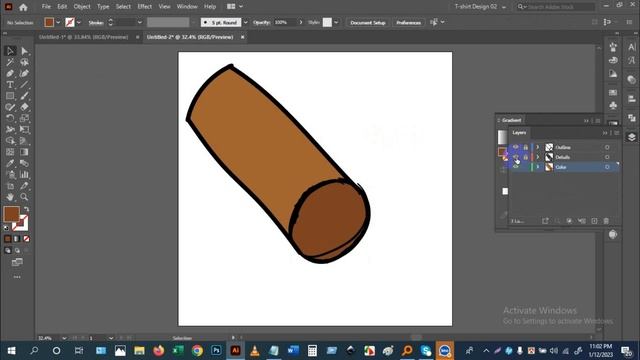Select the Slice tool
The width and height of the screenshot is (640, 360).
coord(24,186)
